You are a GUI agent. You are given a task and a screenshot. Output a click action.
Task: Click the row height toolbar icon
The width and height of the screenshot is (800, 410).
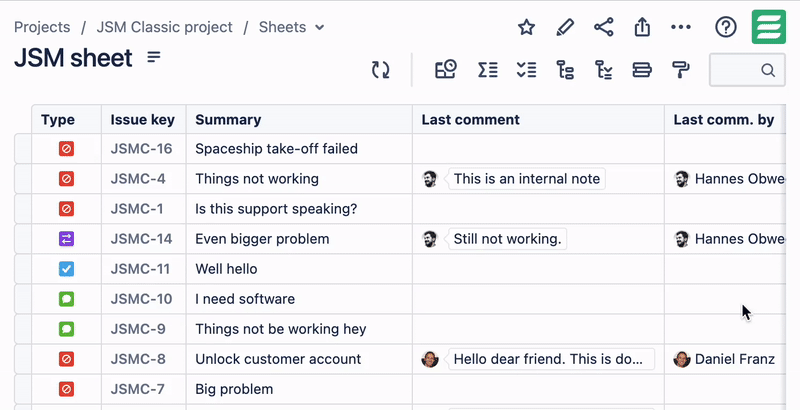coord(642,70)
